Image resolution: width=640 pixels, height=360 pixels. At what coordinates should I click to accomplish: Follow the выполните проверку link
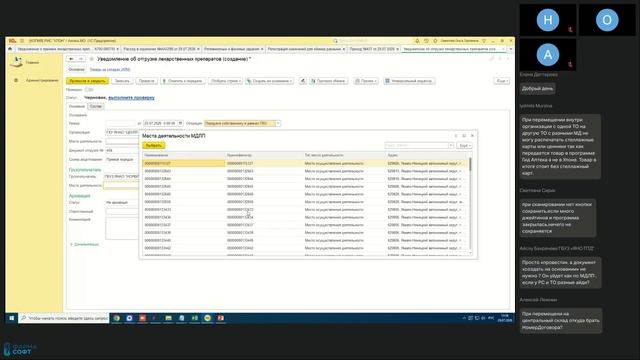tap(131, 98)
